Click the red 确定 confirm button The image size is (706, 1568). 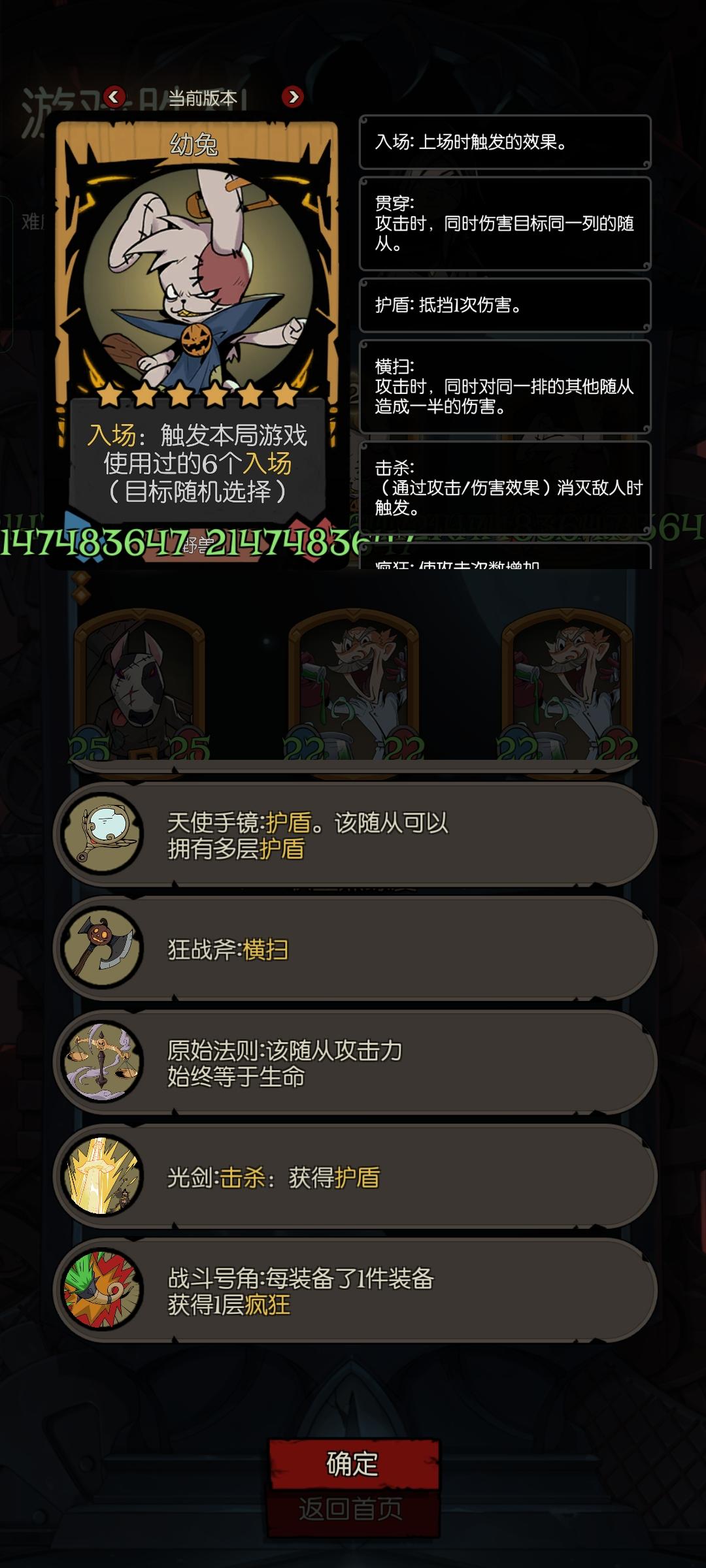click(353, 1464)
